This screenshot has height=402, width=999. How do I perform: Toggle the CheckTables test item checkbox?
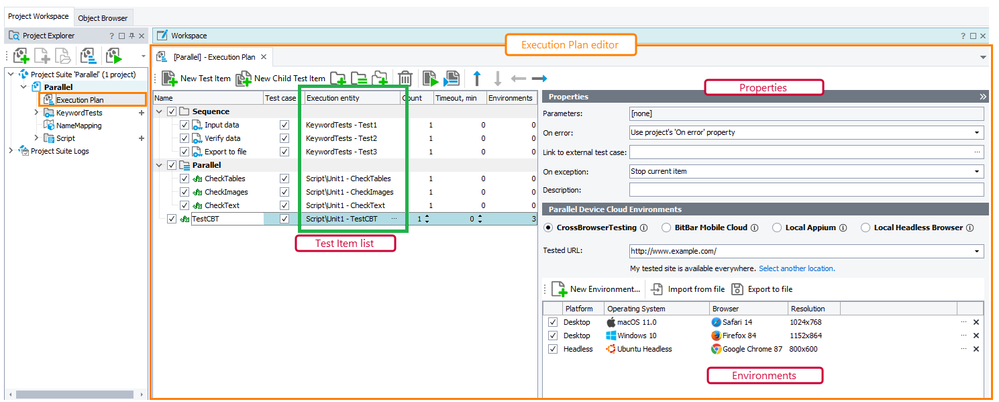point(184,178)
